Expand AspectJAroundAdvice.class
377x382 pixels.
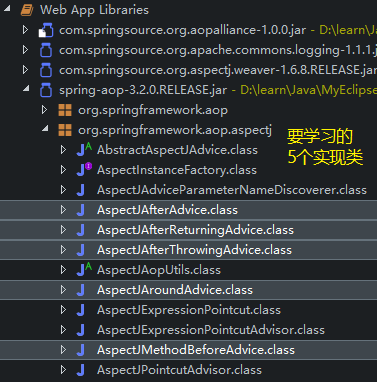tap(63, 290)
